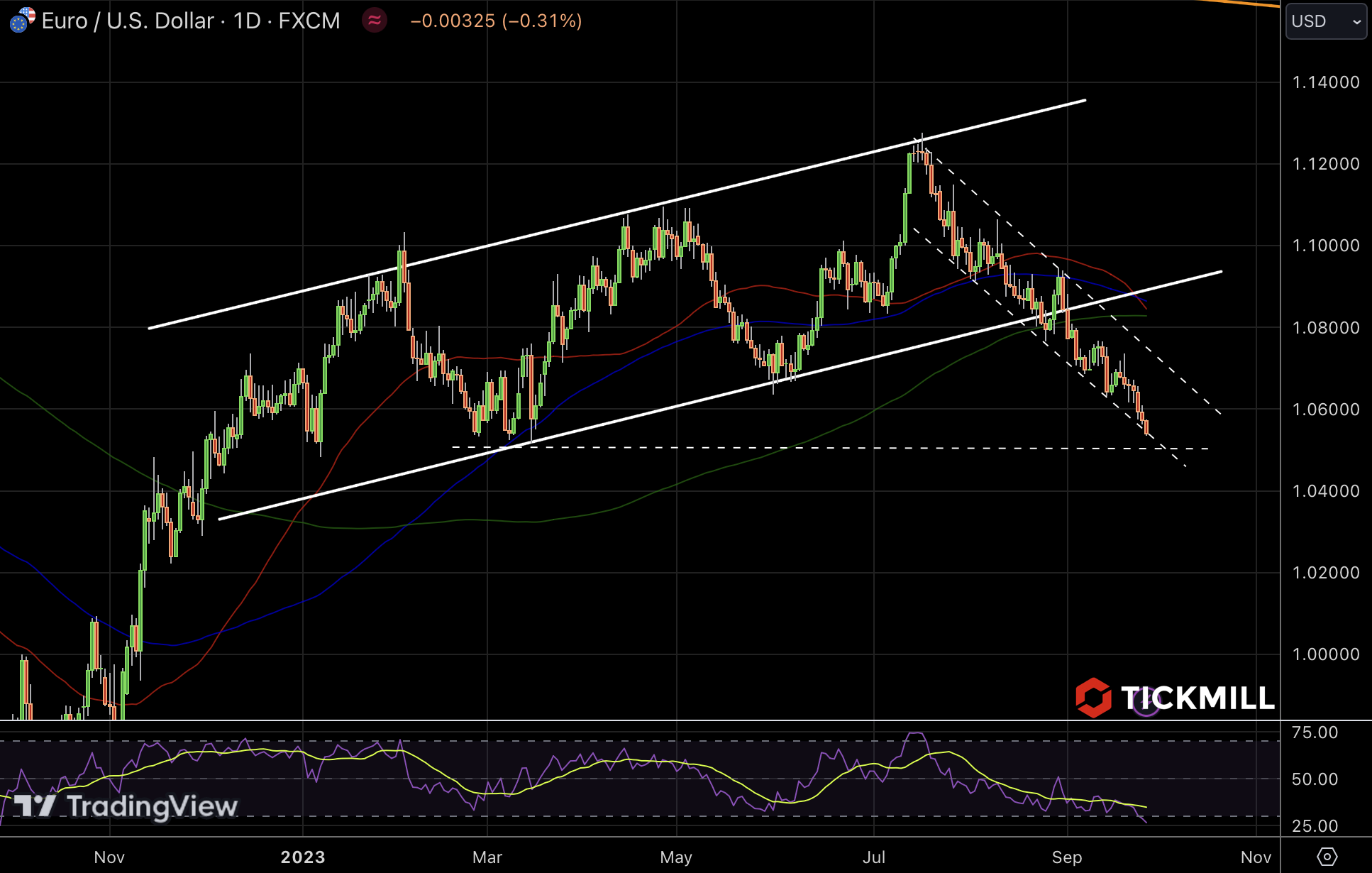Click the TradingView logo watermark
The image size is (1372, 873).
click(x=126, y=806)
